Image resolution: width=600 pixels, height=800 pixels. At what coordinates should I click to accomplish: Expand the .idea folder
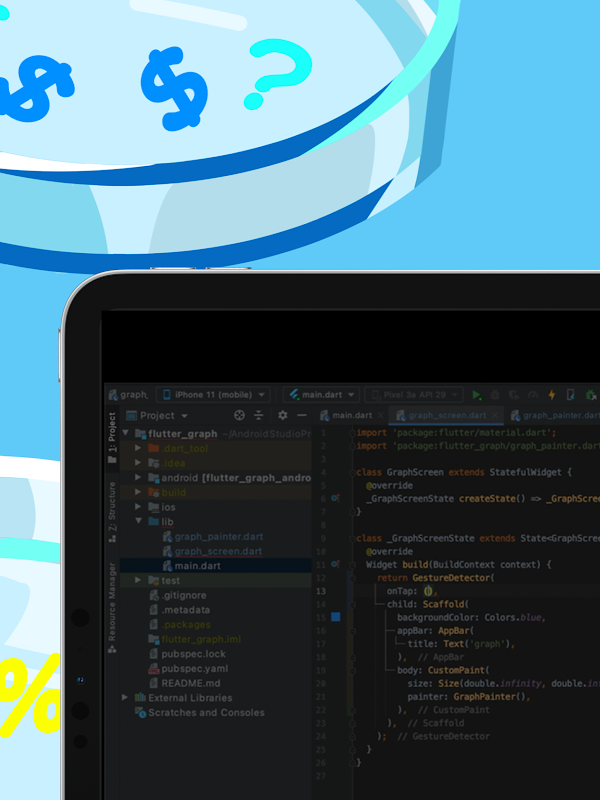138,463
